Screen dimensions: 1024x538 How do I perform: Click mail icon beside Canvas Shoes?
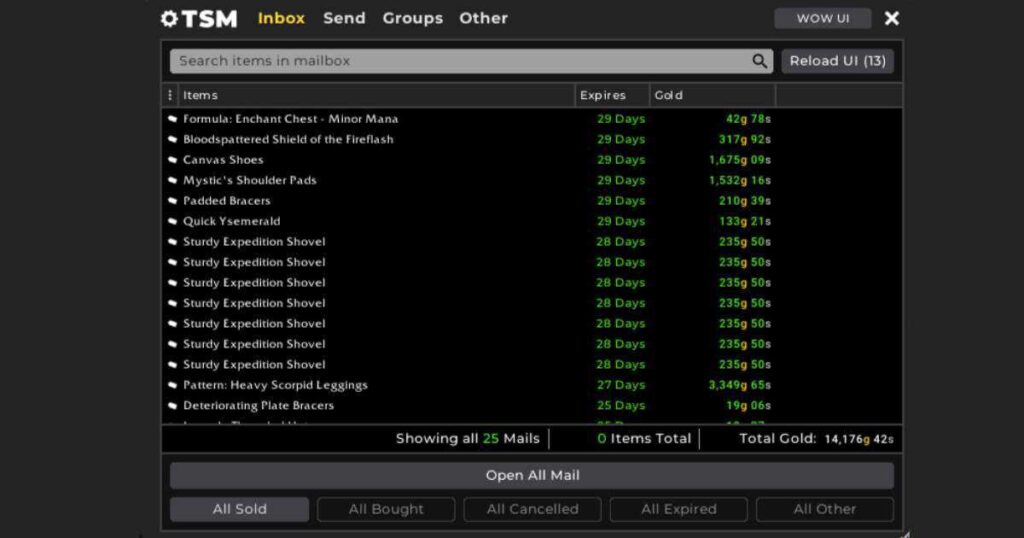(x=172, y=160)
